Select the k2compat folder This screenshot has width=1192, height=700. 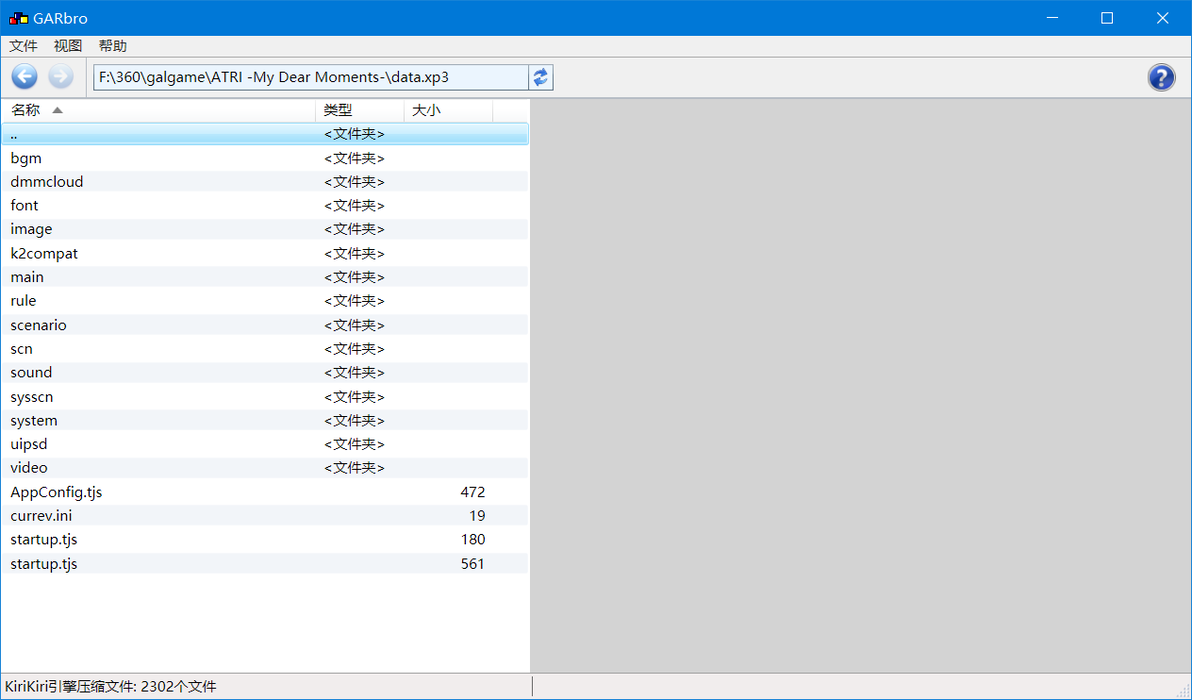265,253
